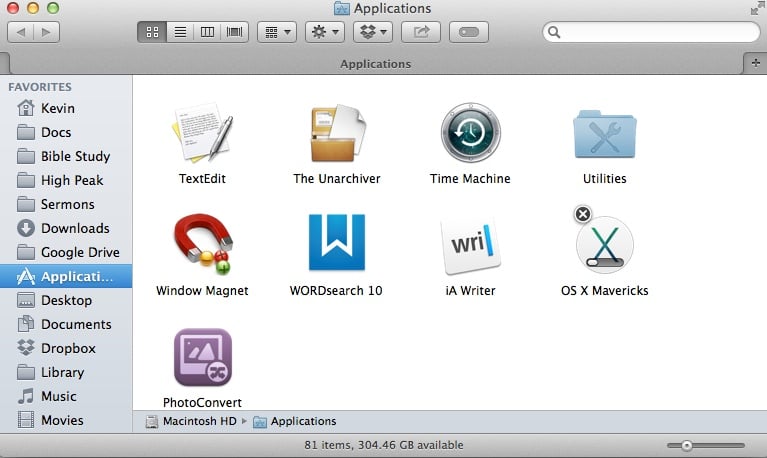Click the FAVORITES sidebar heading

pyautogui.click(x=40, y=87)
